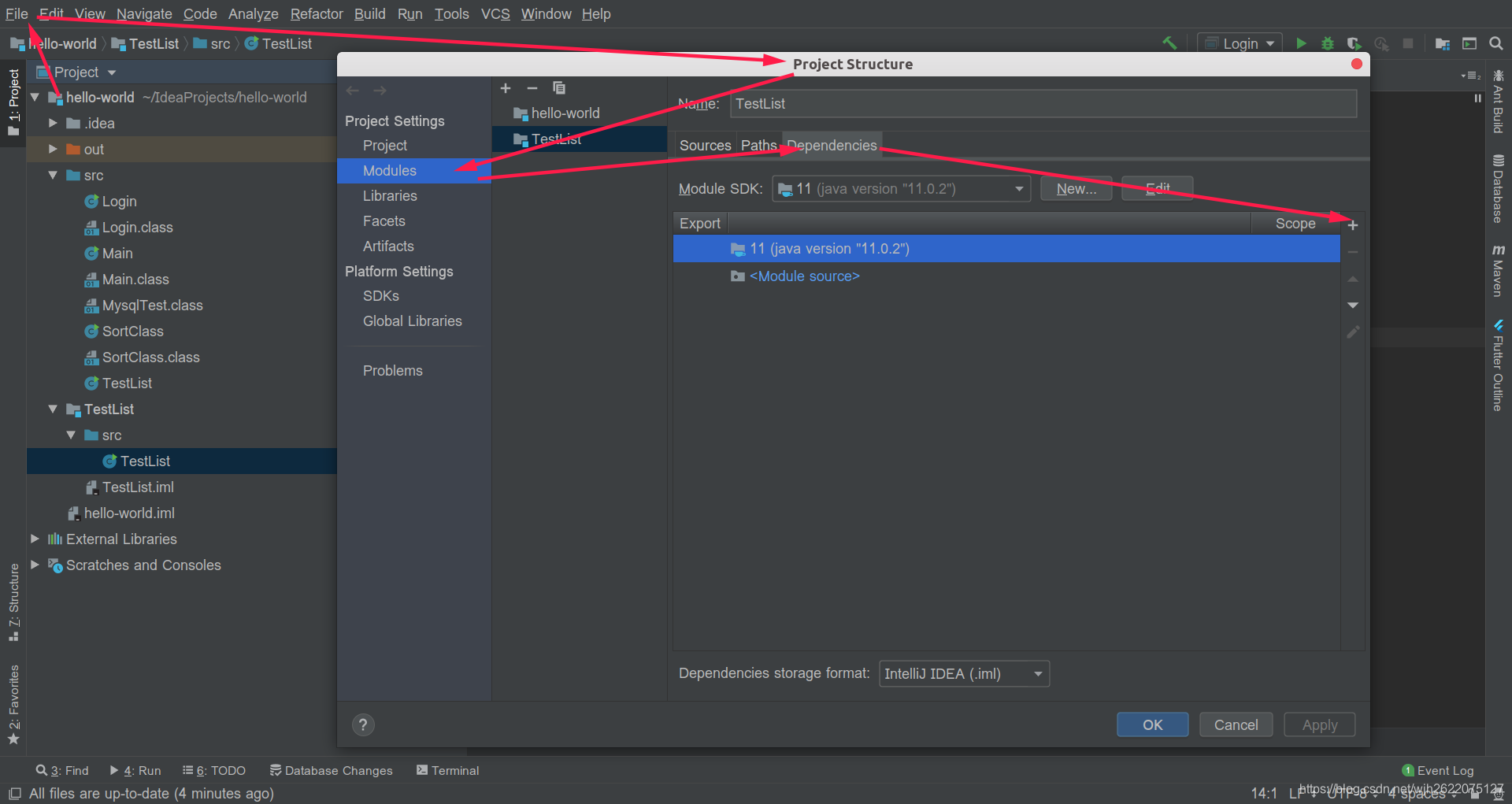
Task: Open the File menu
Action: pyautogui.click(x=17, y=13)
